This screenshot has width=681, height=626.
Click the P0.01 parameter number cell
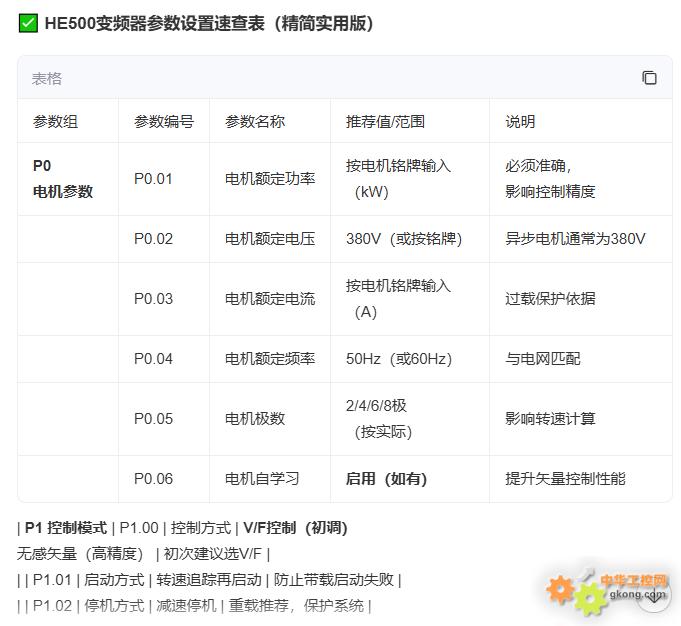pyautogui.click(x=153, y=179)
